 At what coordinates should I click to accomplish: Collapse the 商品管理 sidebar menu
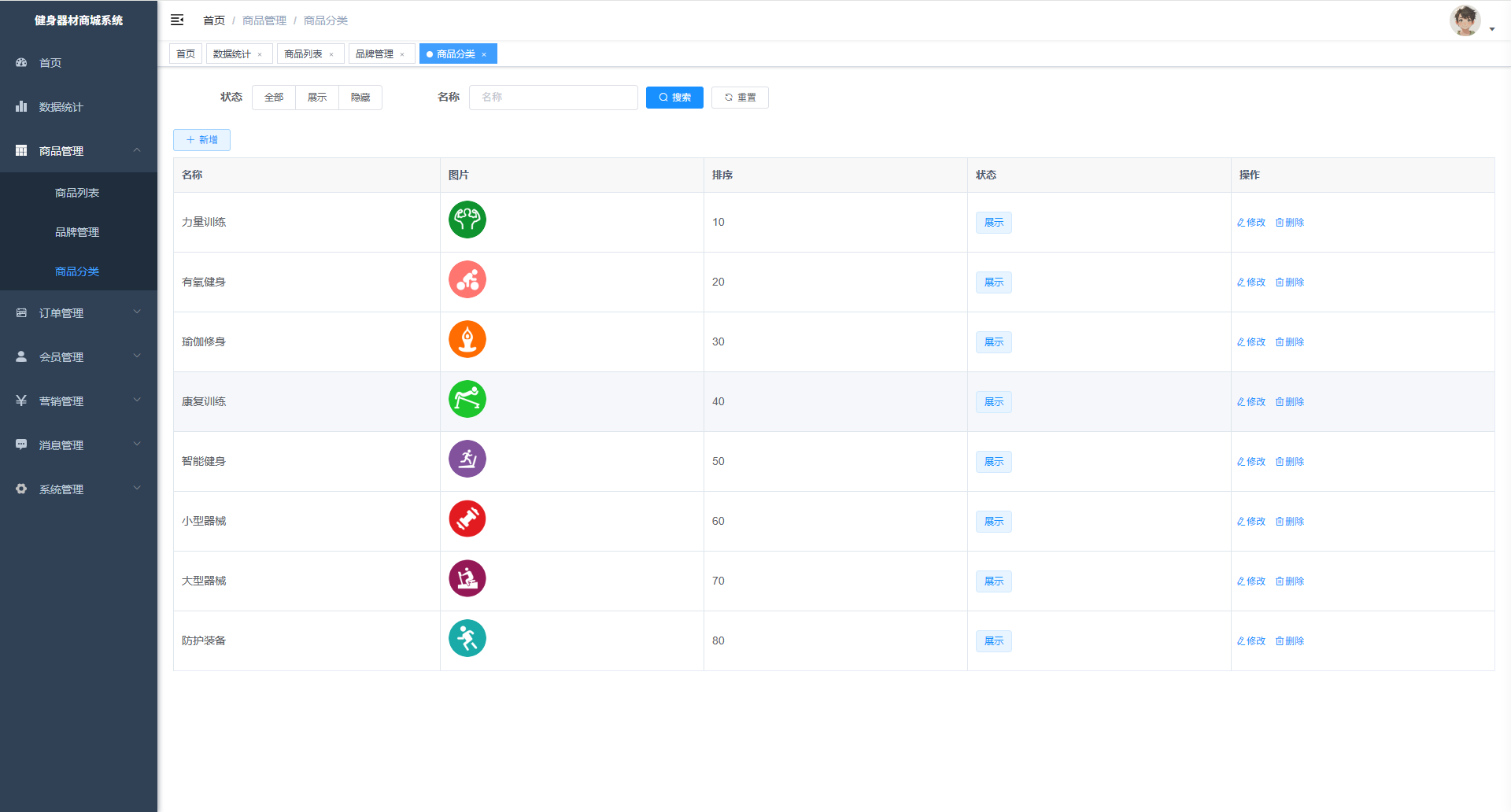click(x=79, y=150)
